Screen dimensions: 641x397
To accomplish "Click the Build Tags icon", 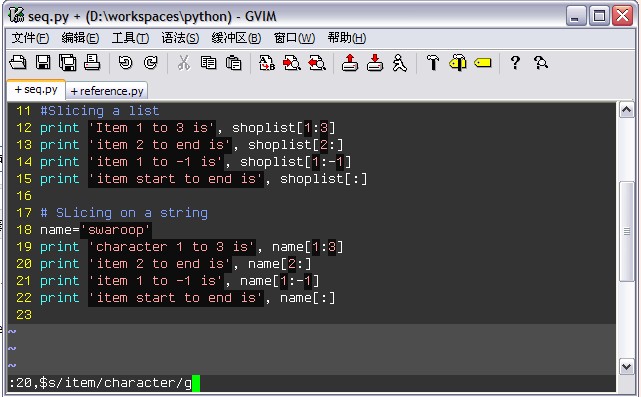I will tap(458, 63).
